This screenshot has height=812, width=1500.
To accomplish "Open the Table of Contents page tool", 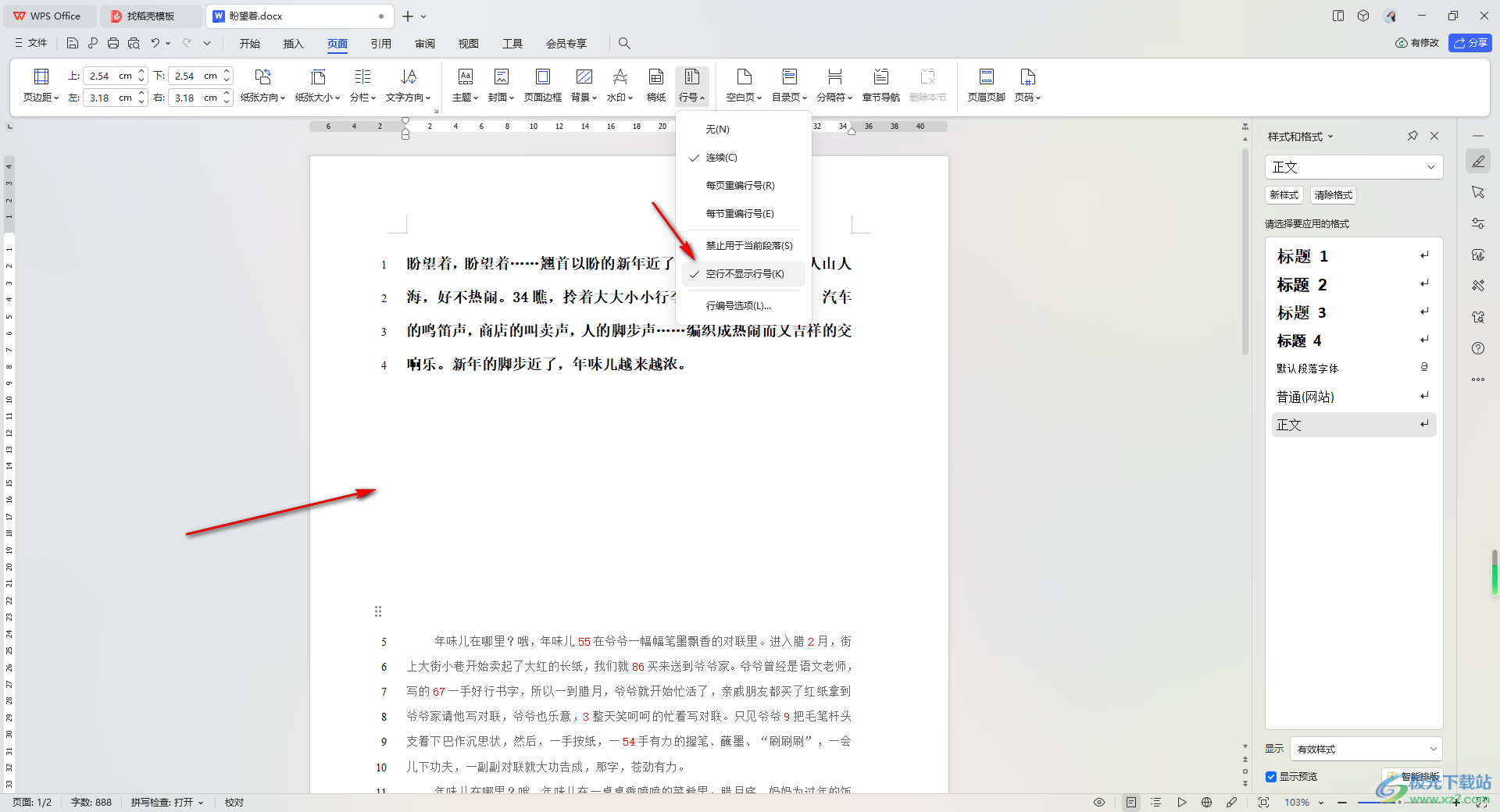I will click(x=789, y=85).
